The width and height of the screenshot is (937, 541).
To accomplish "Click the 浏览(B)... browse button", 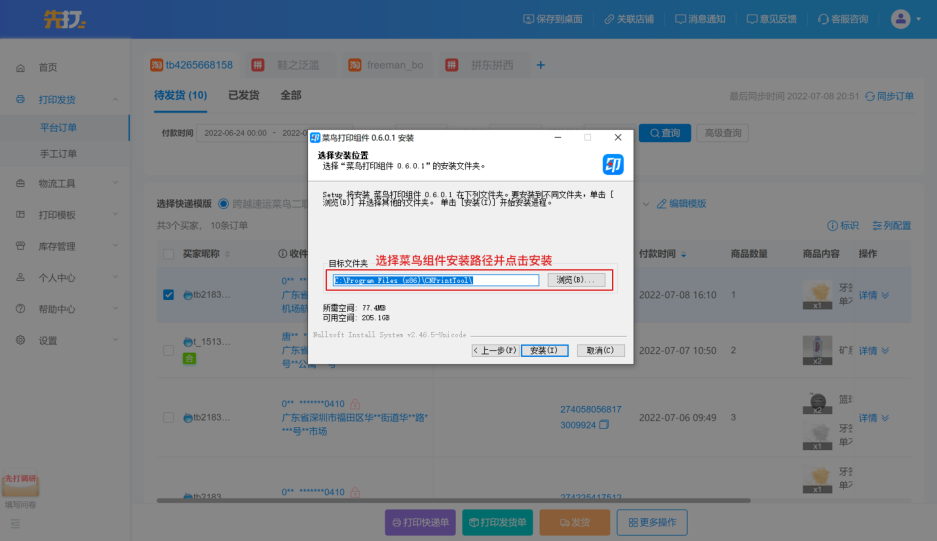I will coord(576,280).
